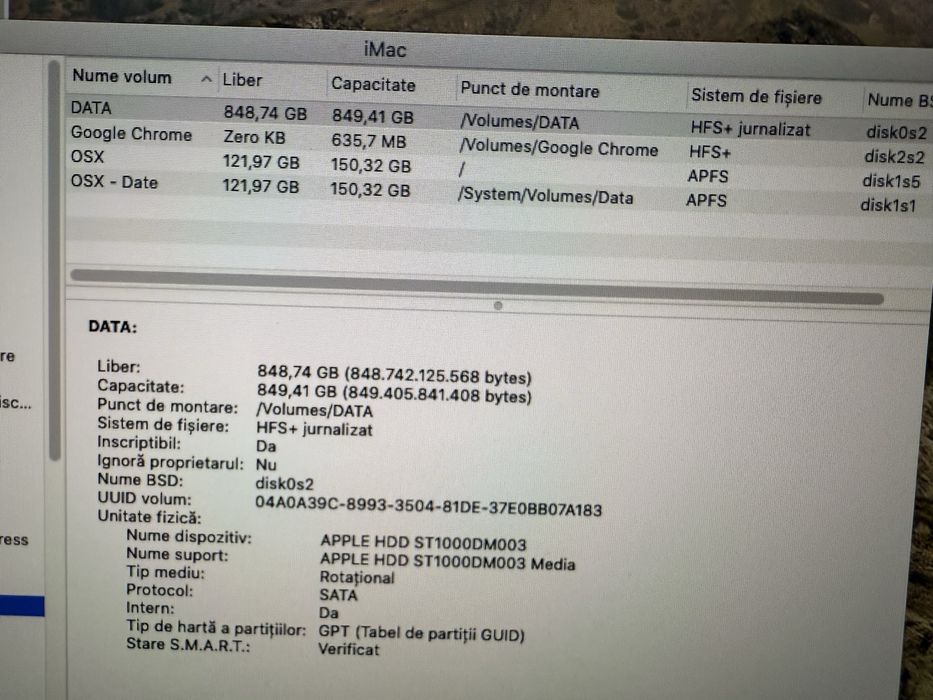Sort by the Capacitate column header
Viewport: 933px width, 700px height.
[x=373, y=84]
